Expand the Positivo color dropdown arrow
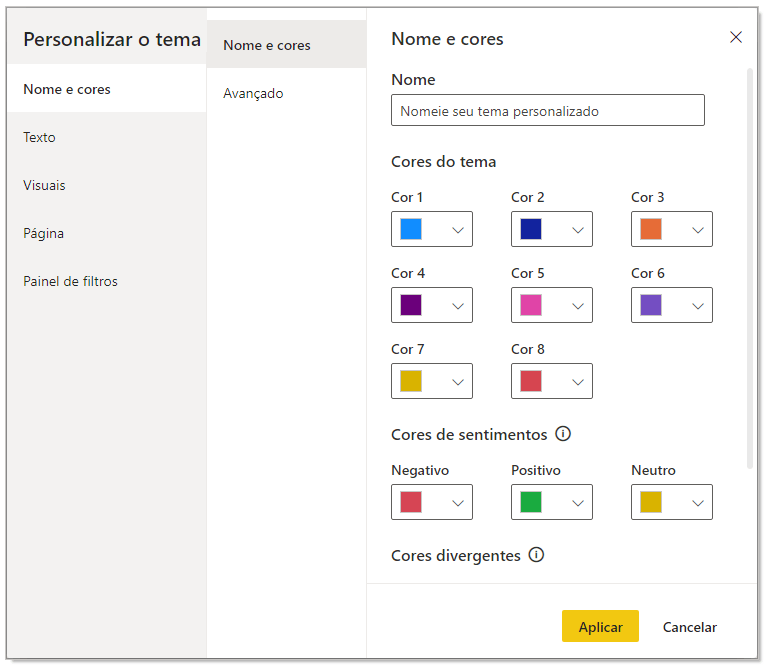 [578, 503]
